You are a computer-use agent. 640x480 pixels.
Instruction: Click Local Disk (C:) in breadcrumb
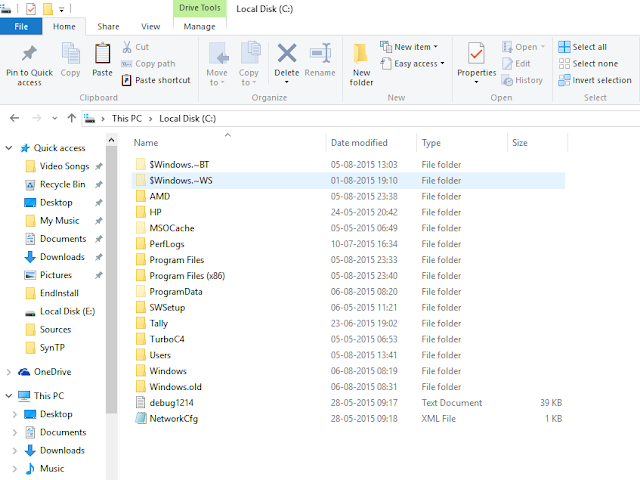187,118
